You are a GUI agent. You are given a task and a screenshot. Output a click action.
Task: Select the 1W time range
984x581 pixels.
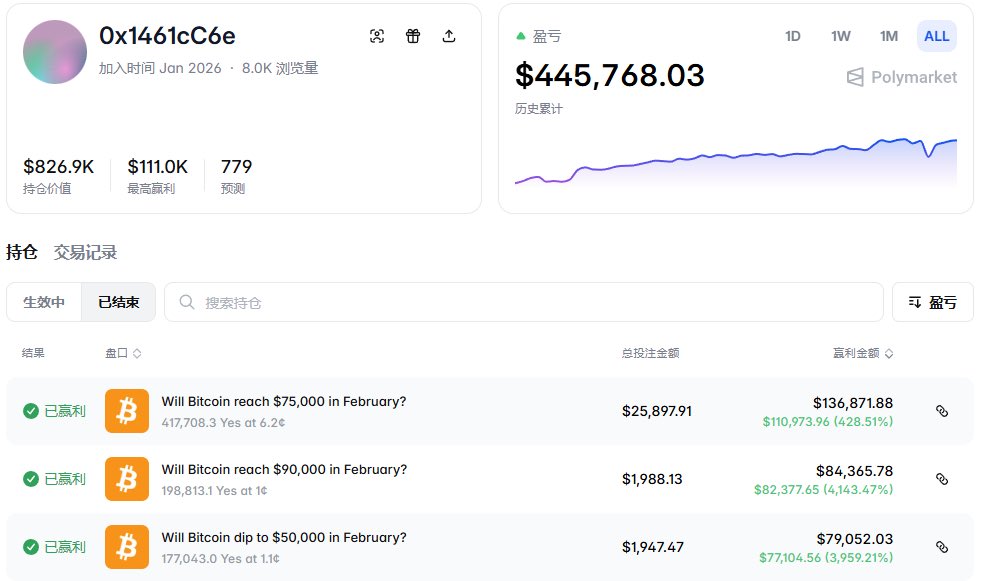click(841, 36)
